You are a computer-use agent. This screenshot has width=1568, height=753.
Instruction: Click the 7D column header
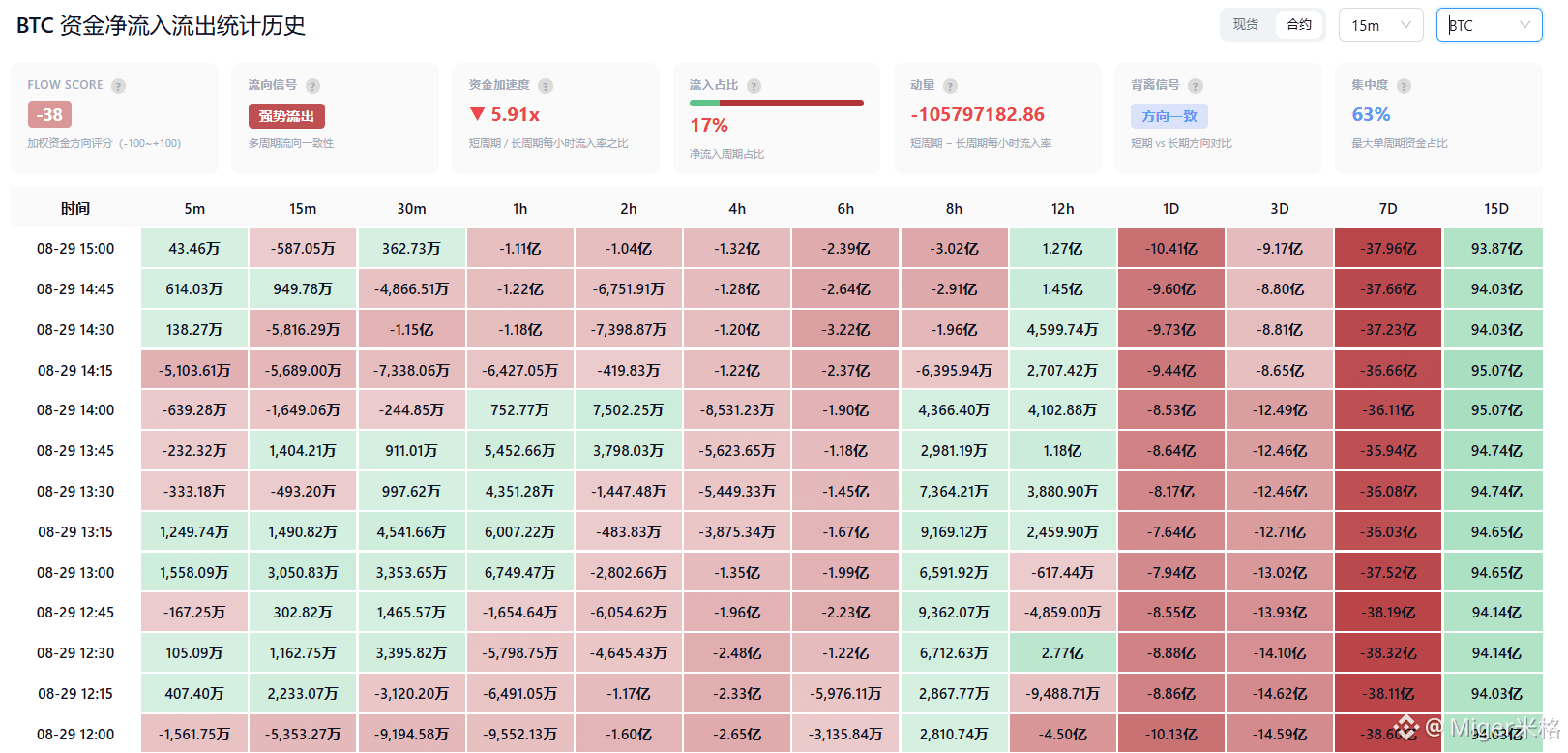[x=1388, y=209]
